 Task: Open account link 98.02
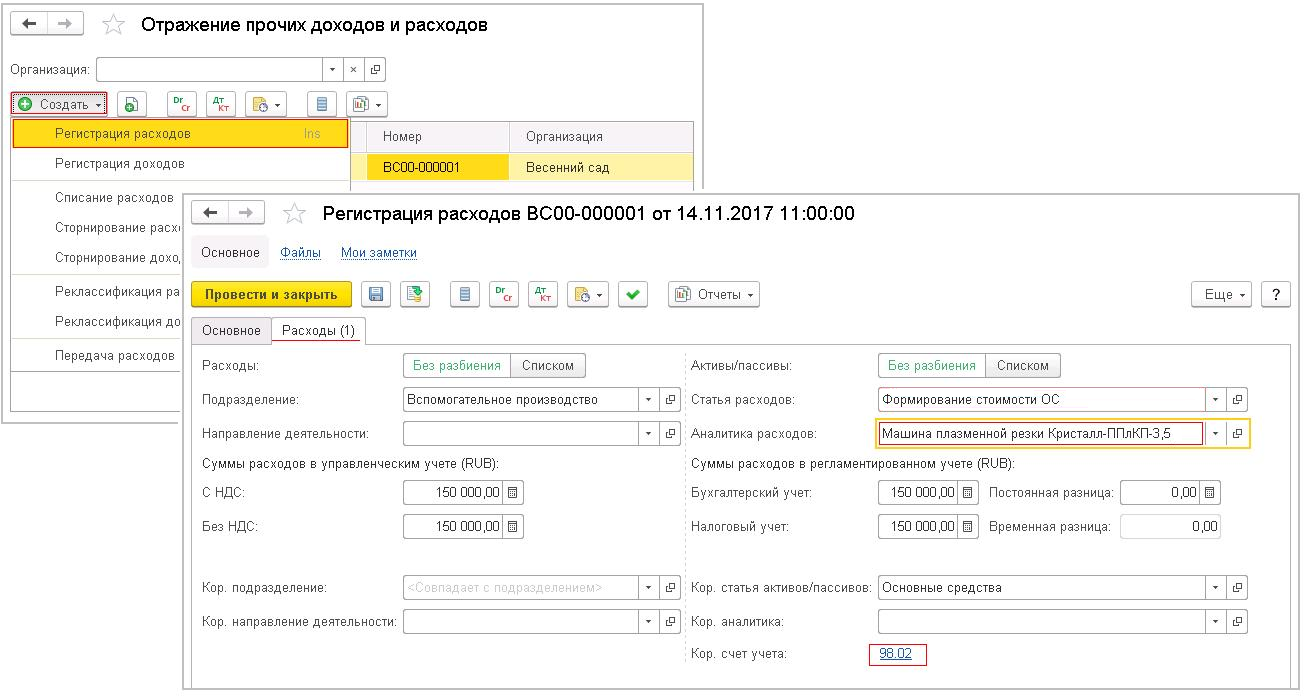pos(896,654)
